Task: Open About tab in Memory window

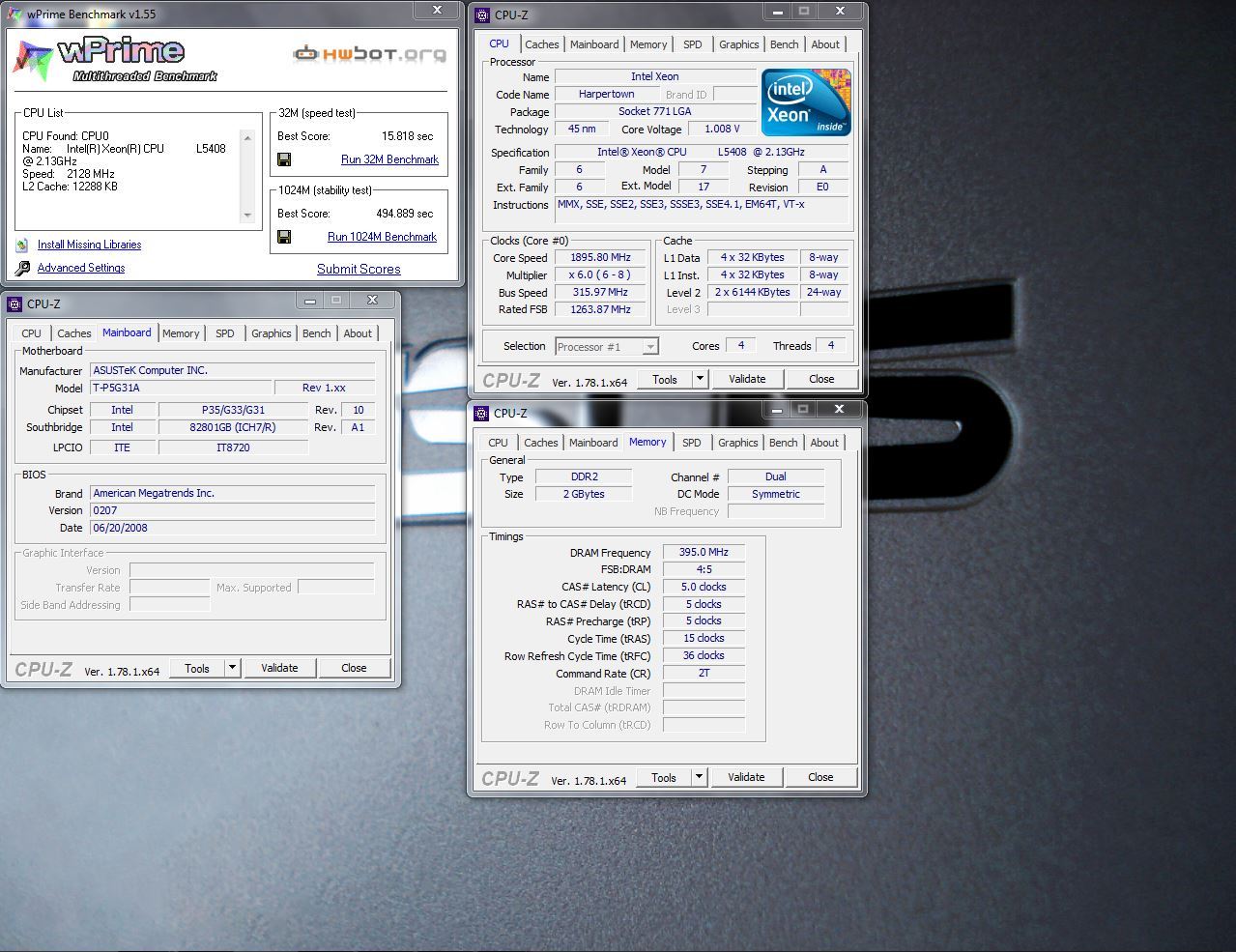Action: [x=824, y=443]
